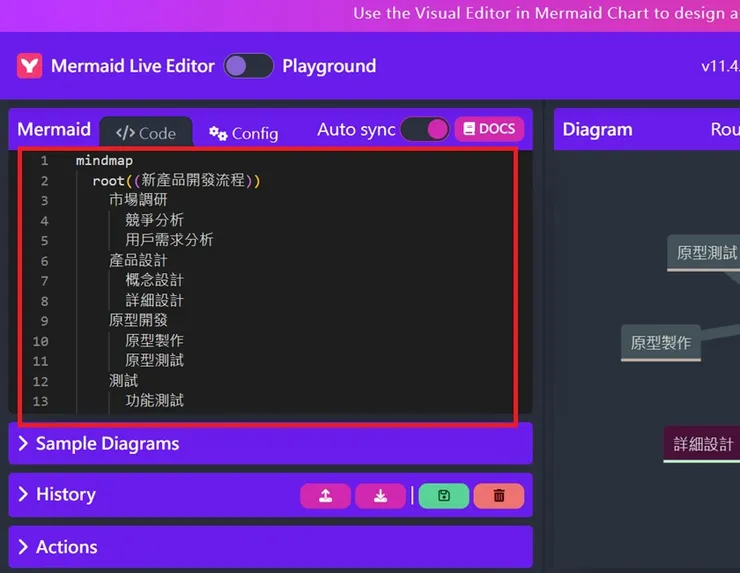Screen dimensions: 740x573
Task: Select the 原型測試 node in the diagram
Action: [706, 253]
